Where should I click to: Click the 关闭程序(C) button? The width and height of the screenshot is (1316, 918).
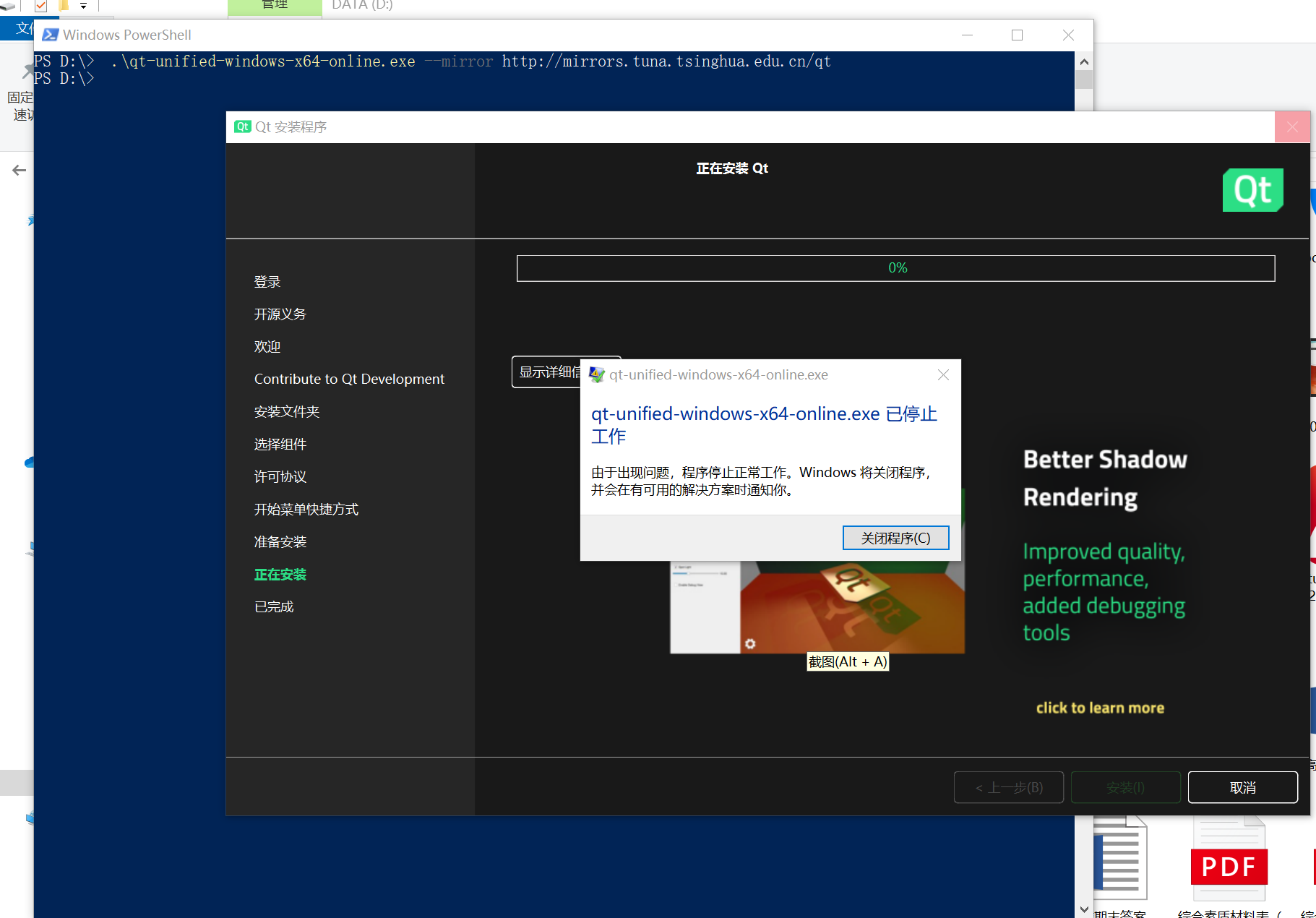pos(895,538)
